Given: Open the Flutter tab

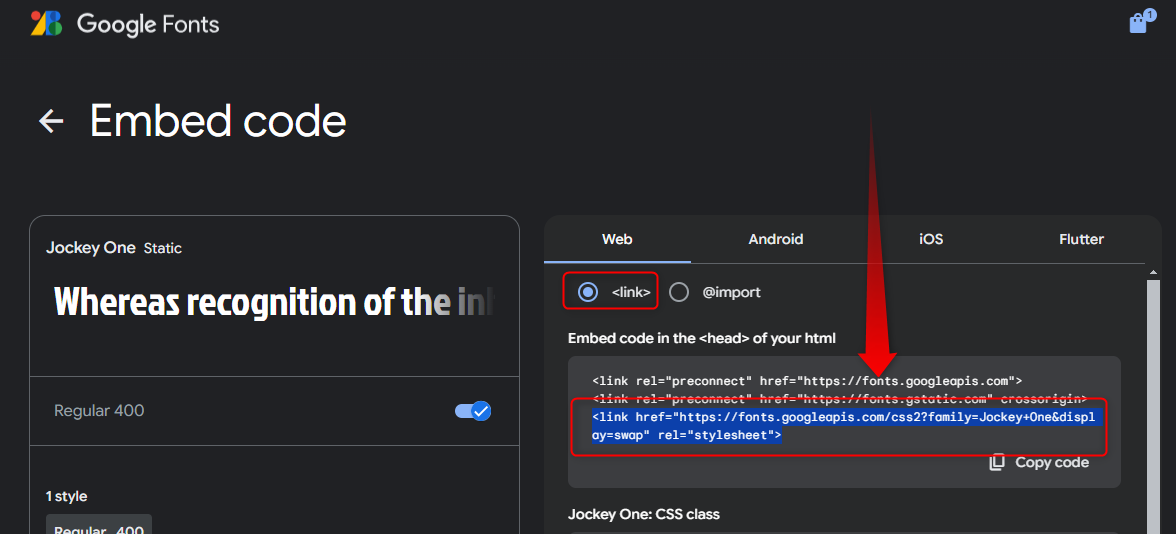Looking at the screenshot, I should 1081,239.
